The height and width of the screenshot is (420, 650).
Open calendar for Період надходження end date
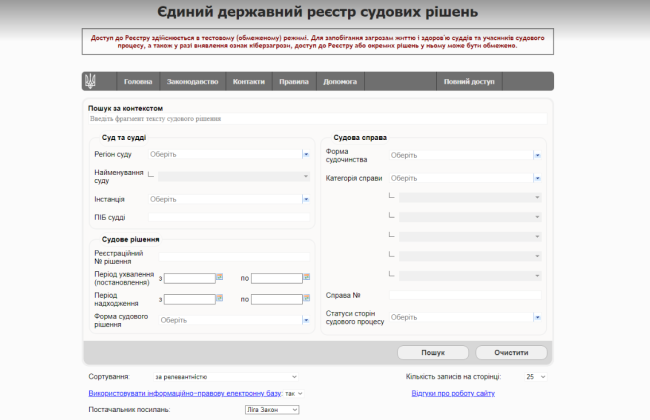pyautogui.click(x=307, y=298)
